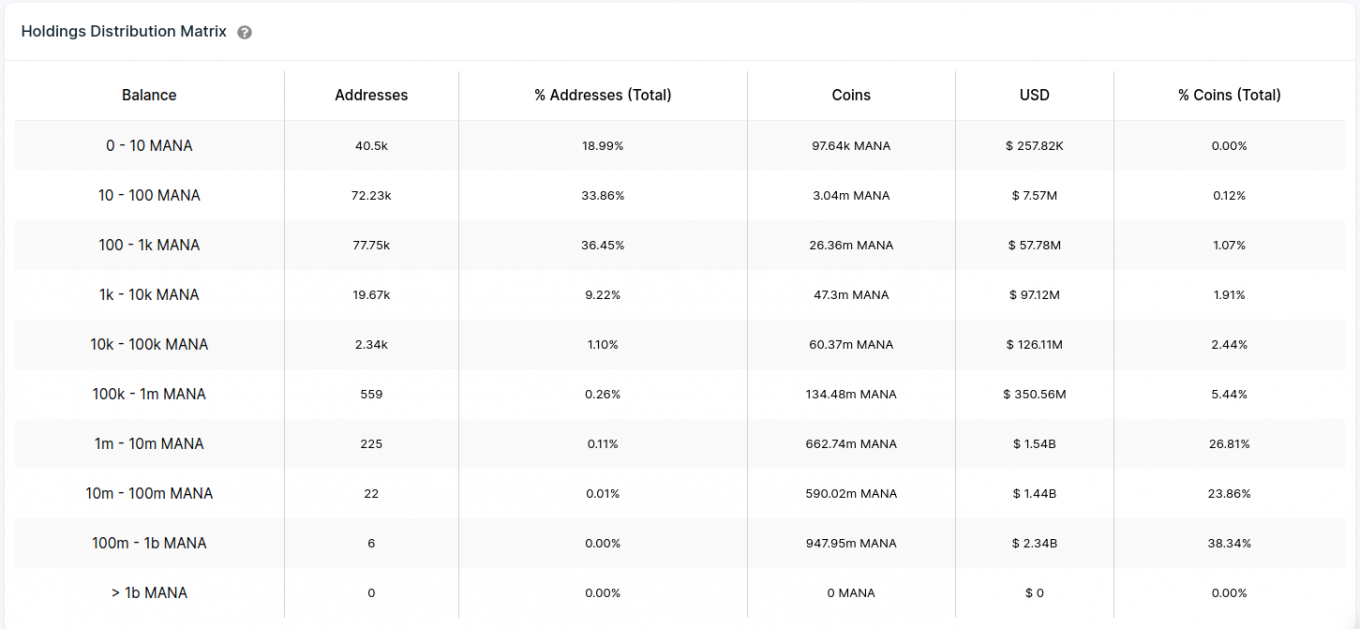Click the > 1b MANA row label

(x=149, y=593)
